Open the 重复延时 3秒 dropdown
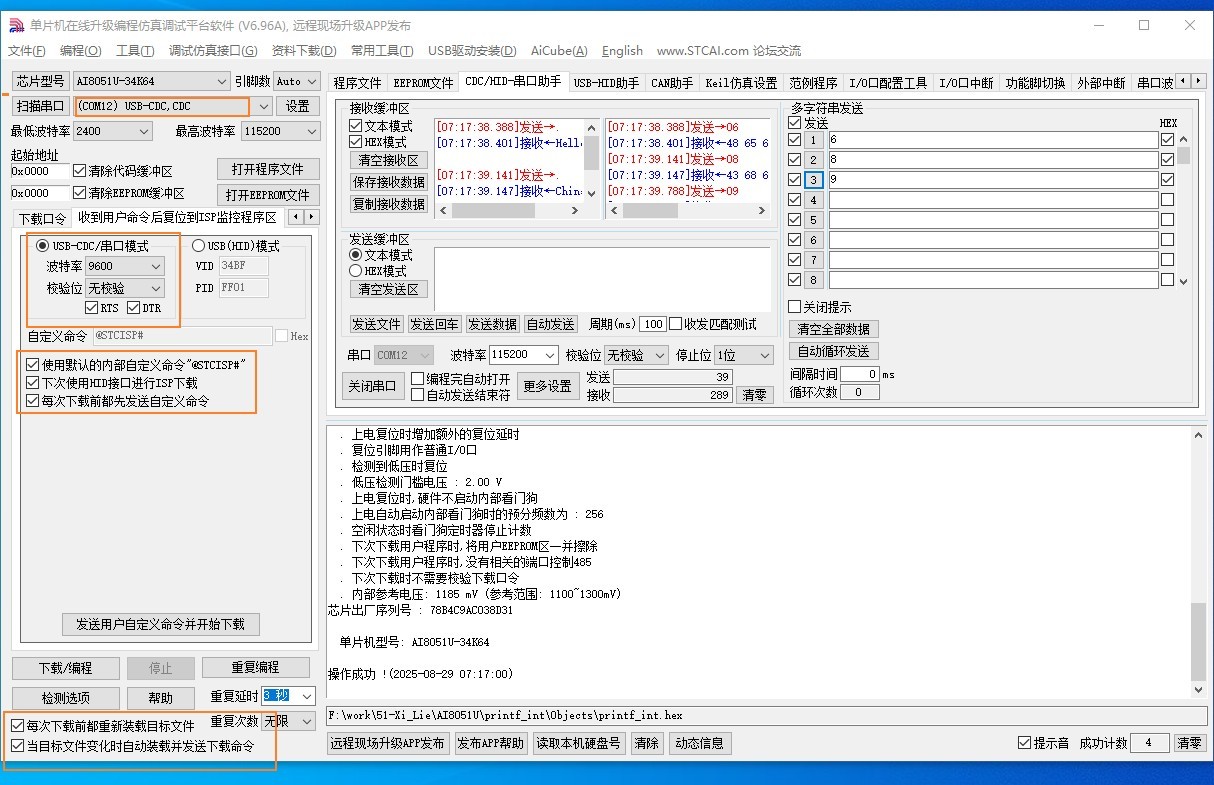This screenshot has width=1214, height=785. 307,696
